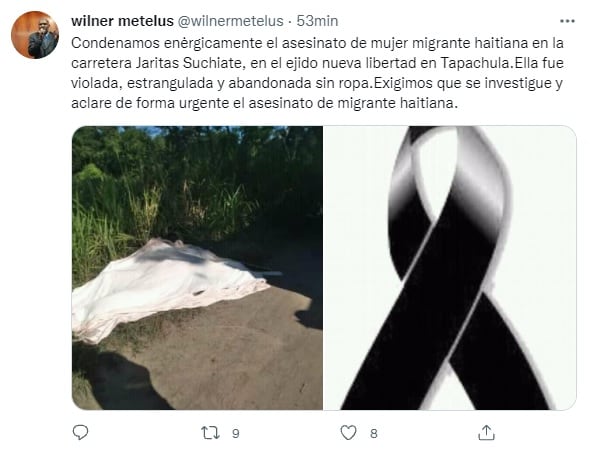This screenshot has height=450, width=593.
Task: Click the tweet text beginning Condenamos enérgicamente
Action: (317, 73)
